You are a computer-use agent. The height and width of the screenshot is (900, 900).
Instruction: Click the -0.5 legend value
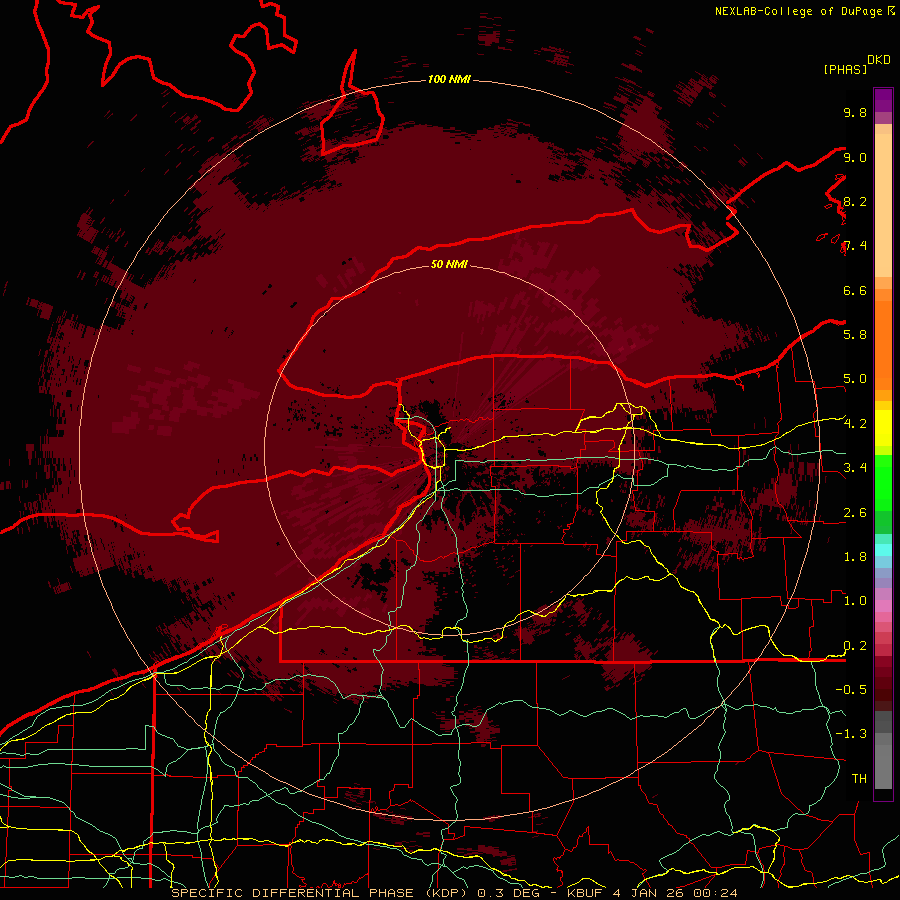[x=851, y=690]
